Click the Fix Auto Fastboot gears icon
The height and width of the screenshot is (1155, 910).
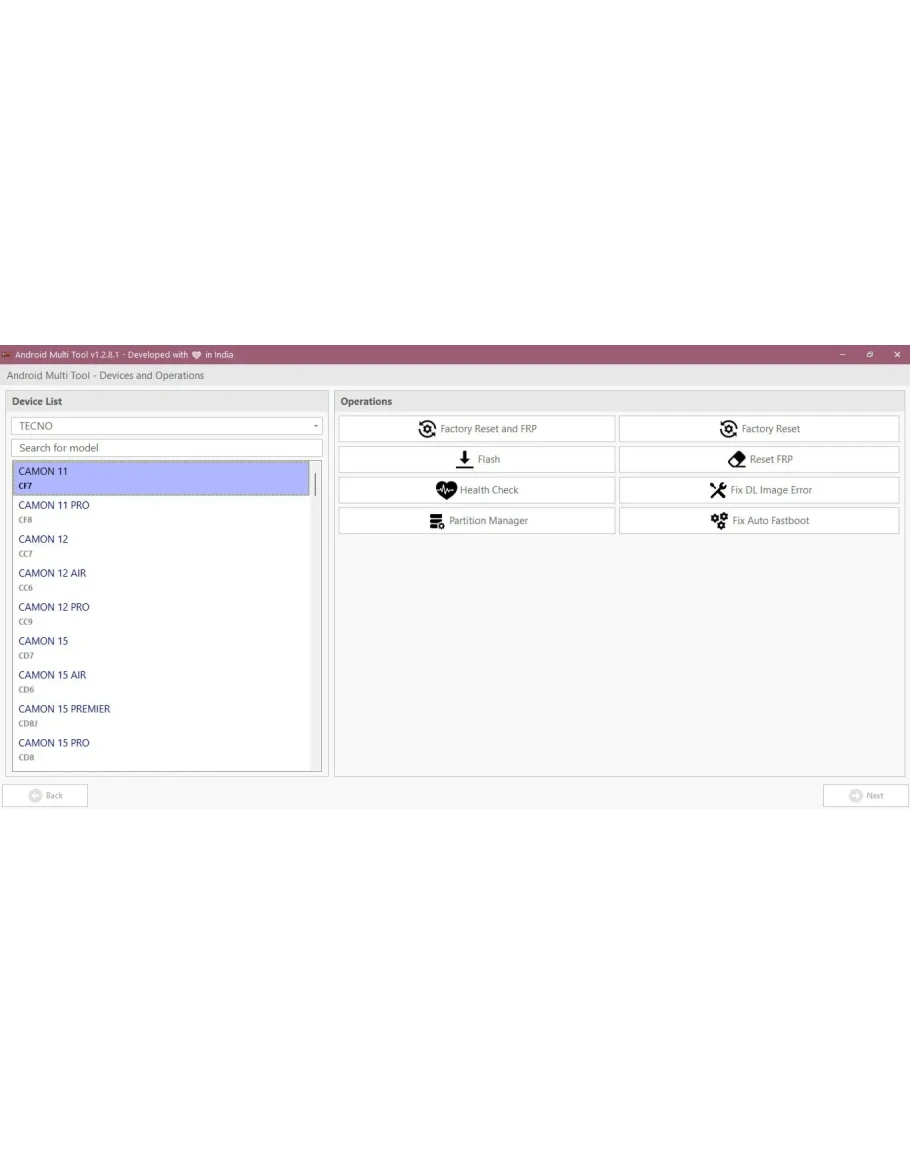(x=719, y=521)
